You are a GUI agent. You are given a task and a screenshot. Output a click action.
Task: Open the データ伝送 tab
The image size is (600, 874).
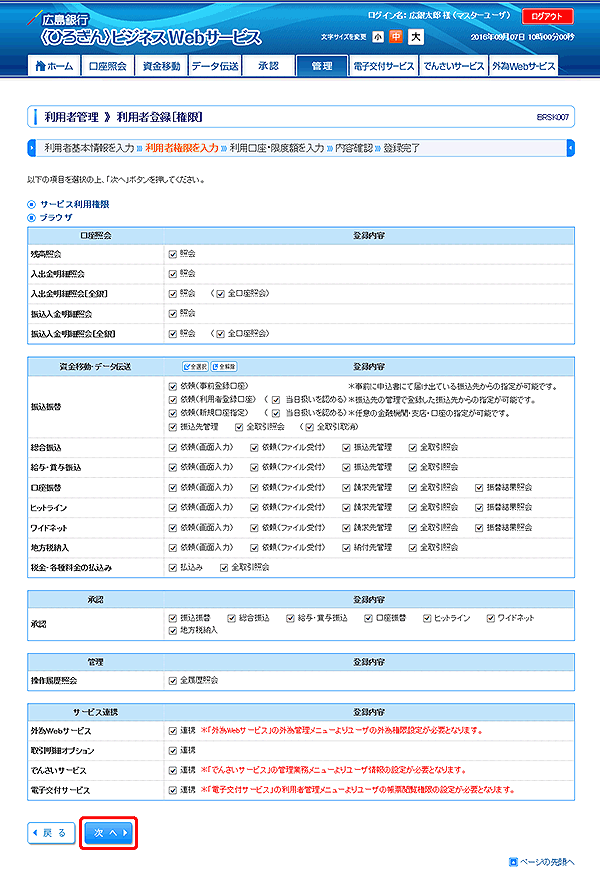(x=215, y=66)
